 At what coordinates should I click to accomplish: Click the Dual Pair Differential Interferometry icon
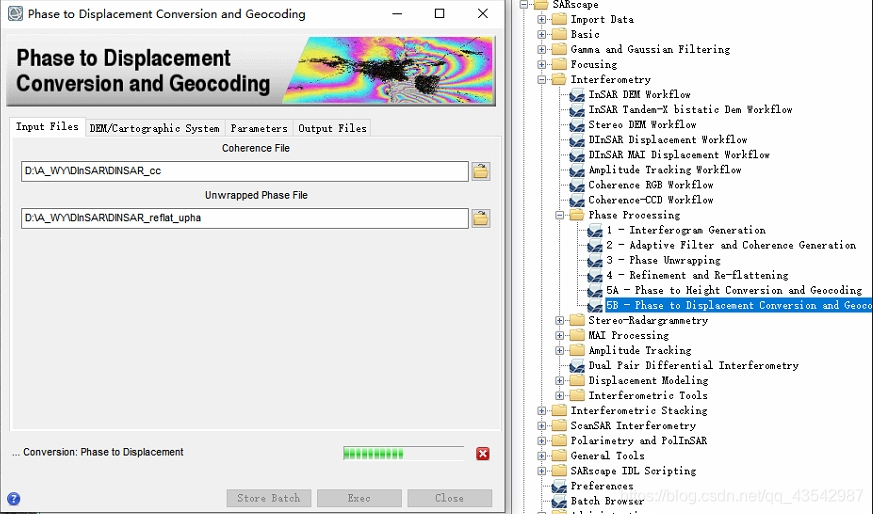click(x=577, y=366)
